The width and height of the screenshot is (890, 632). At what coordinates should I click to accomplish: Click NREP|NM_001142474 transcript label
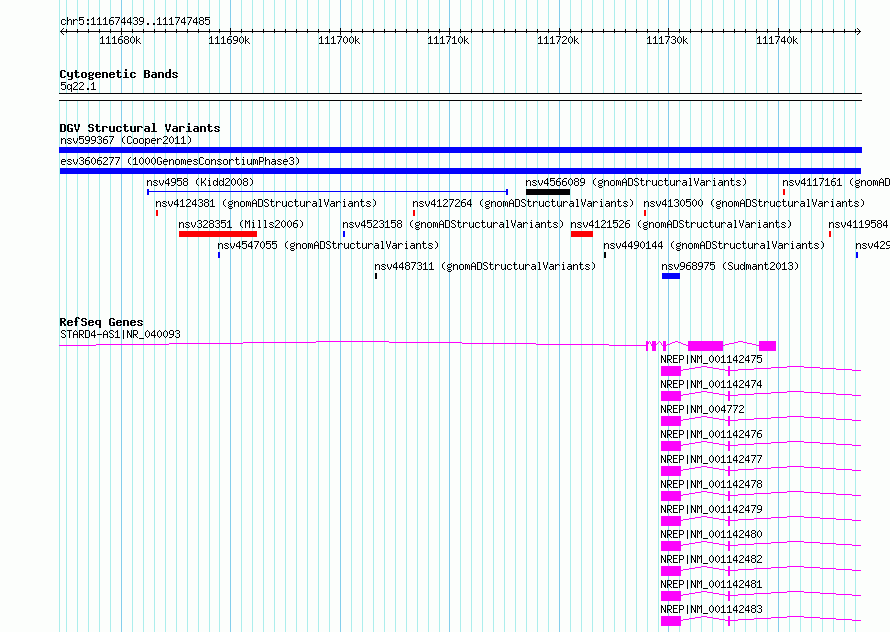tap(711, 384)
